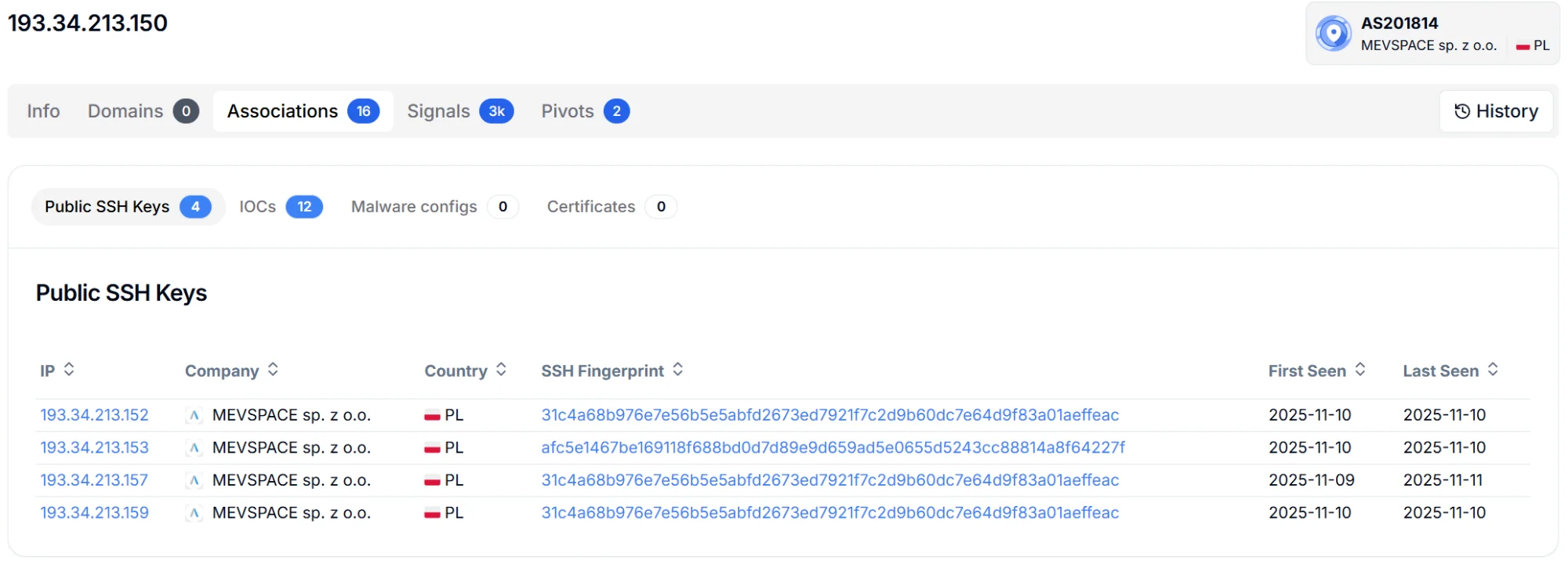Sort table by Country column arrows
This screenshot has height=564, width=1568.
click(501, 370)
